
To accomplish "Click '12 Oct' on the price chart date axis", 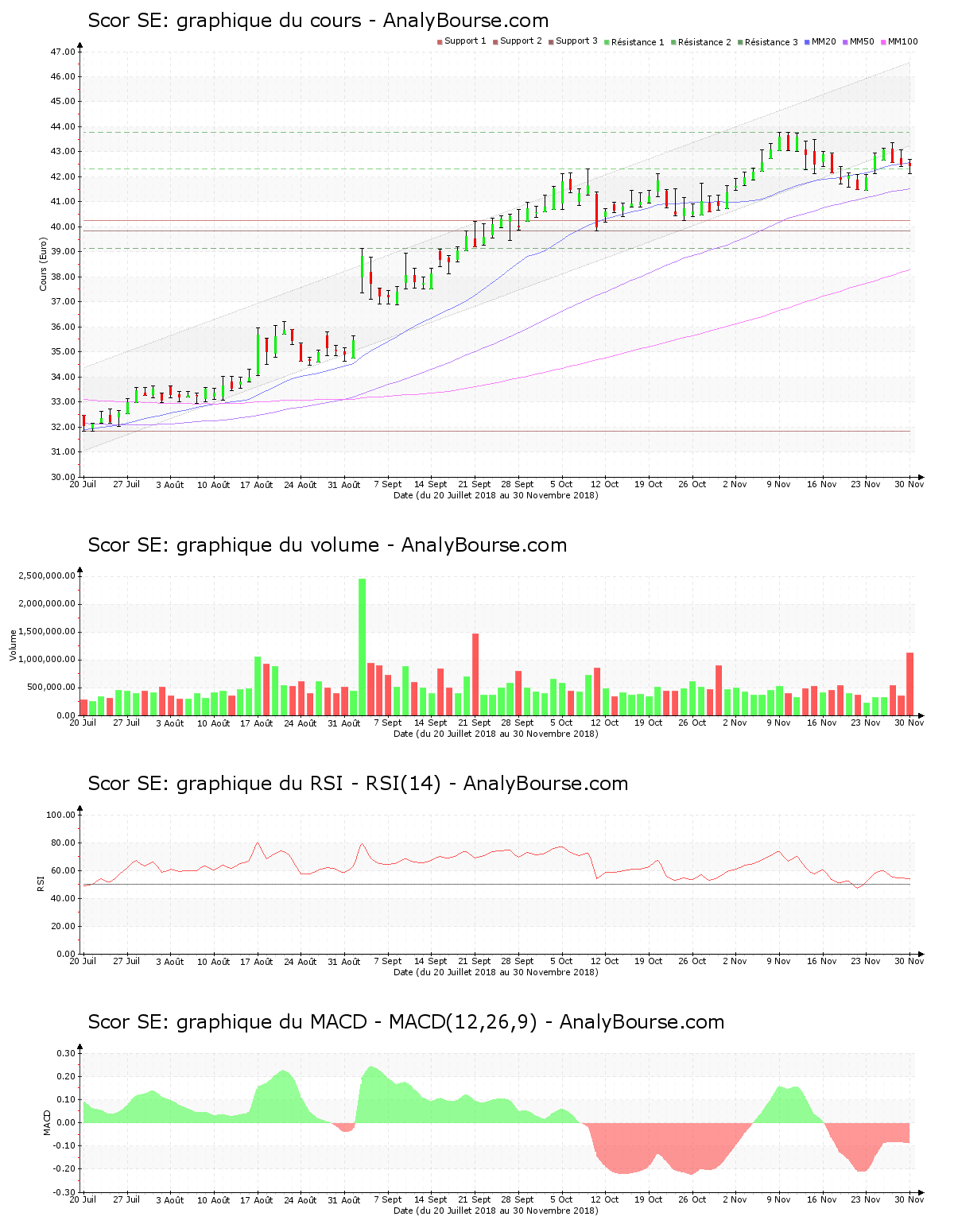I will tap(605, 484).
